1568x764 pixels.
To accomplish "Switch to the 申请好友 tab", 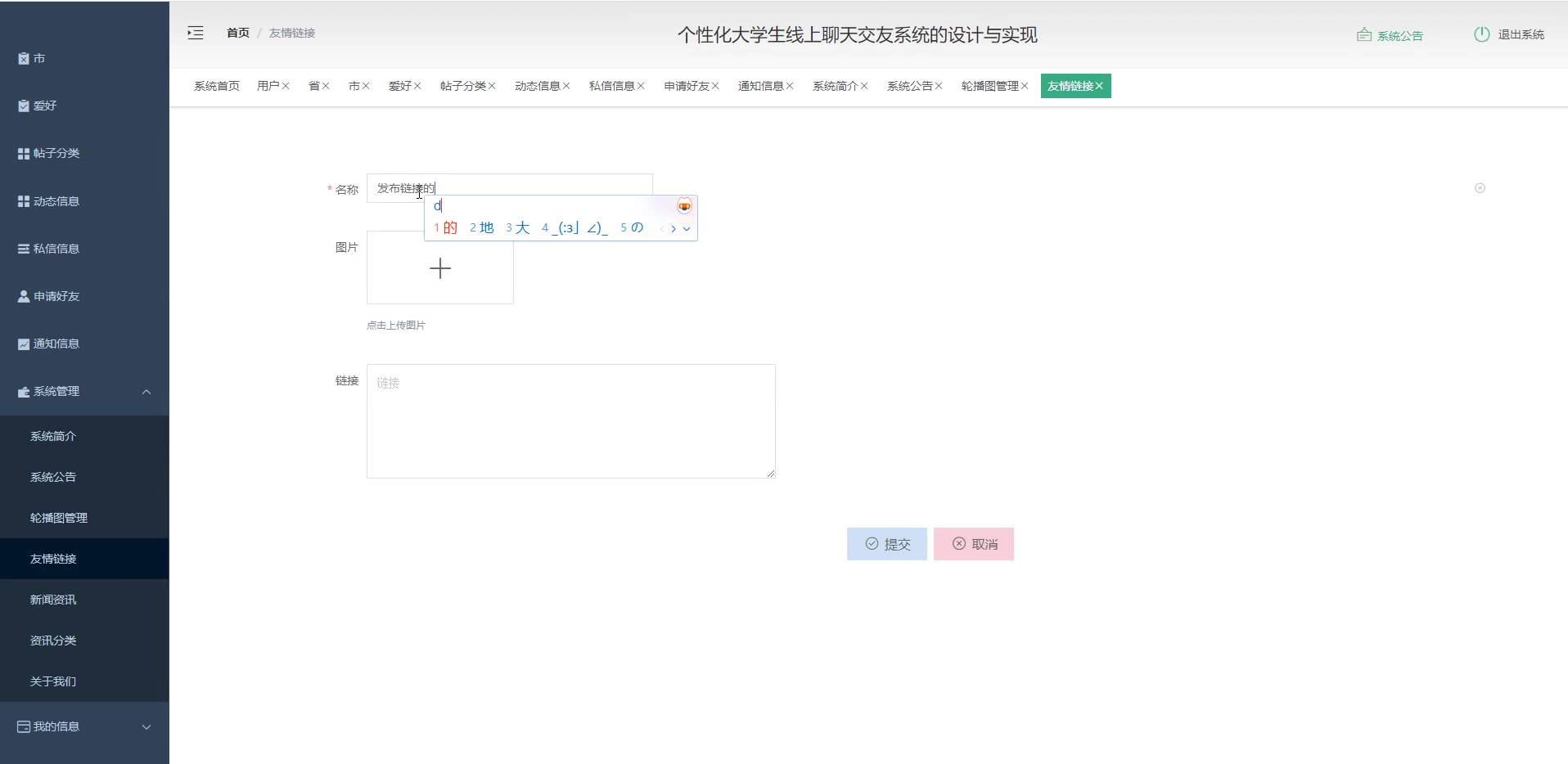I will pyautogui.click(x=687, y=86).
